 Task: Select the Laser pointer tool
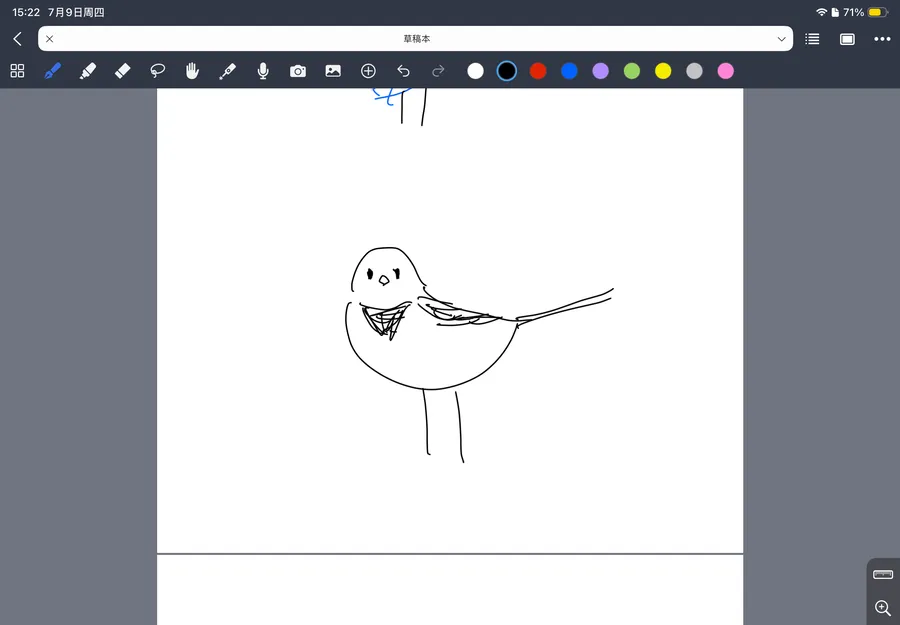coord(227,71)
